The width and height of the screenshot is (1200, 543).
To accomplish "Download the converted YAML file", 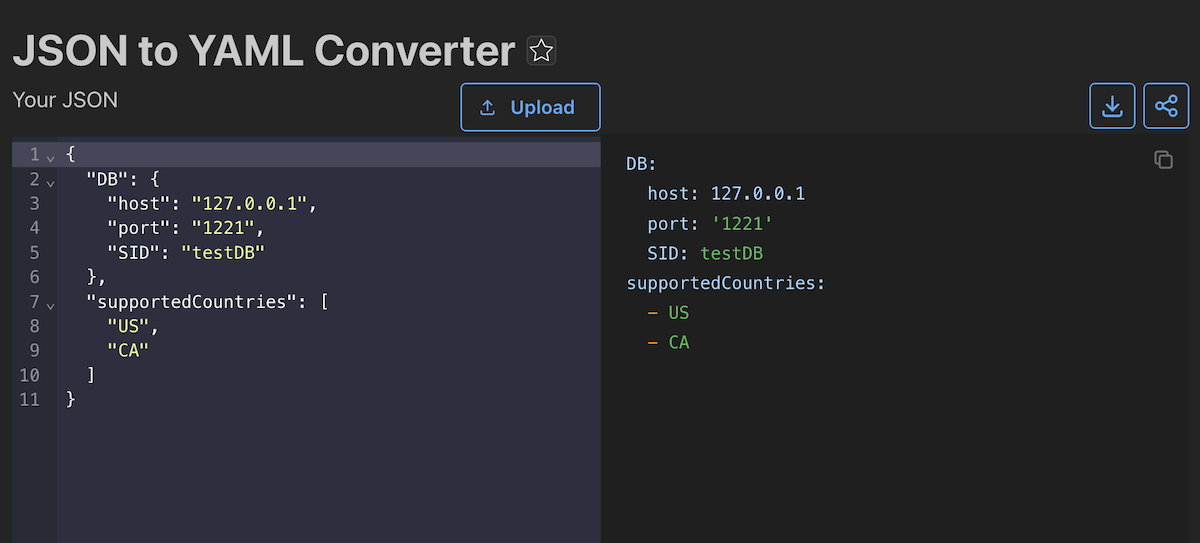I will tap(1112, 106).
